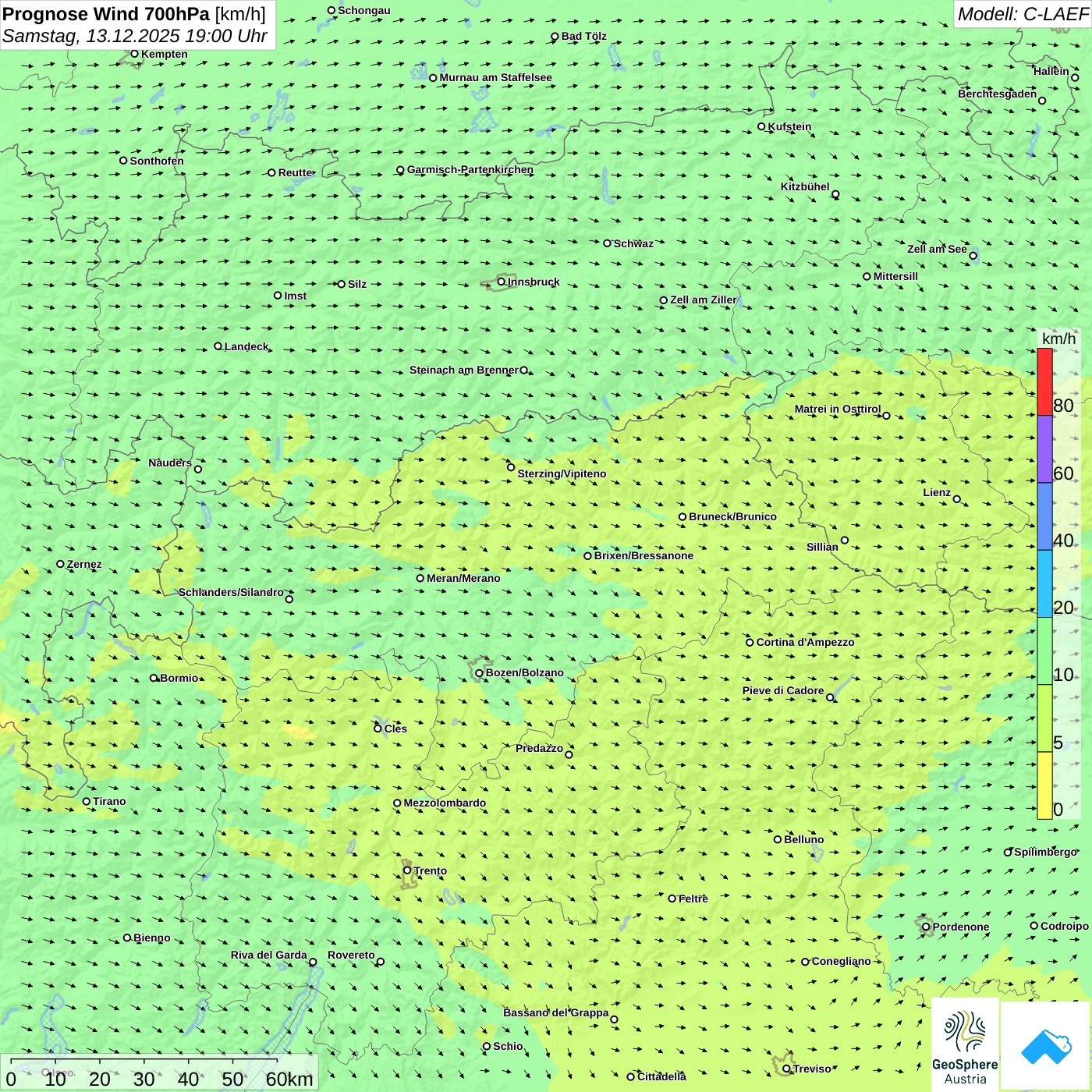
Task: Click the Garmisch-Partenkirchen label
Action: click(x=470, y=169)
